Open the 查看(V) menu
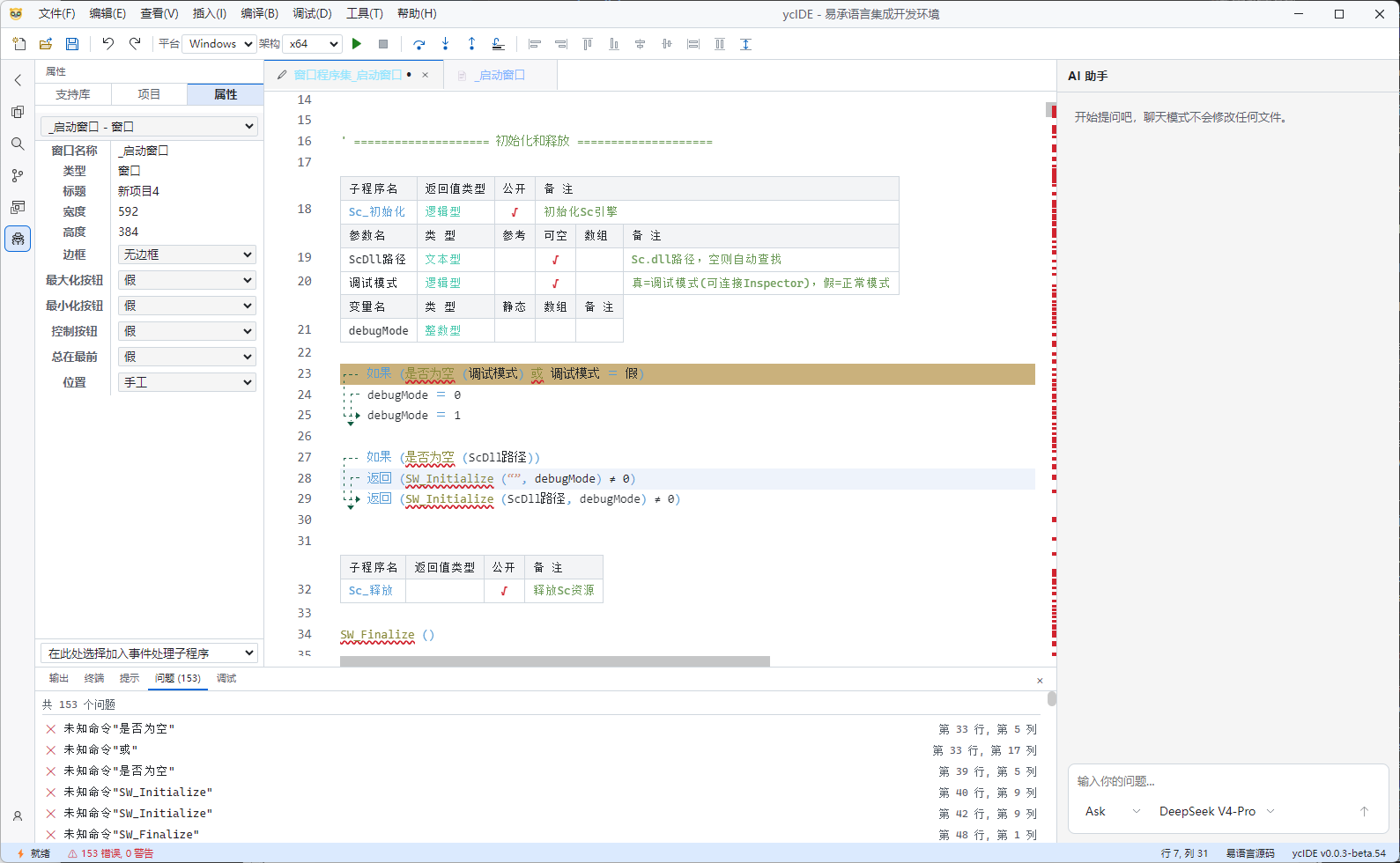Screen dimensions: 1400x863 pyautogui.click(x=159, y=13)
